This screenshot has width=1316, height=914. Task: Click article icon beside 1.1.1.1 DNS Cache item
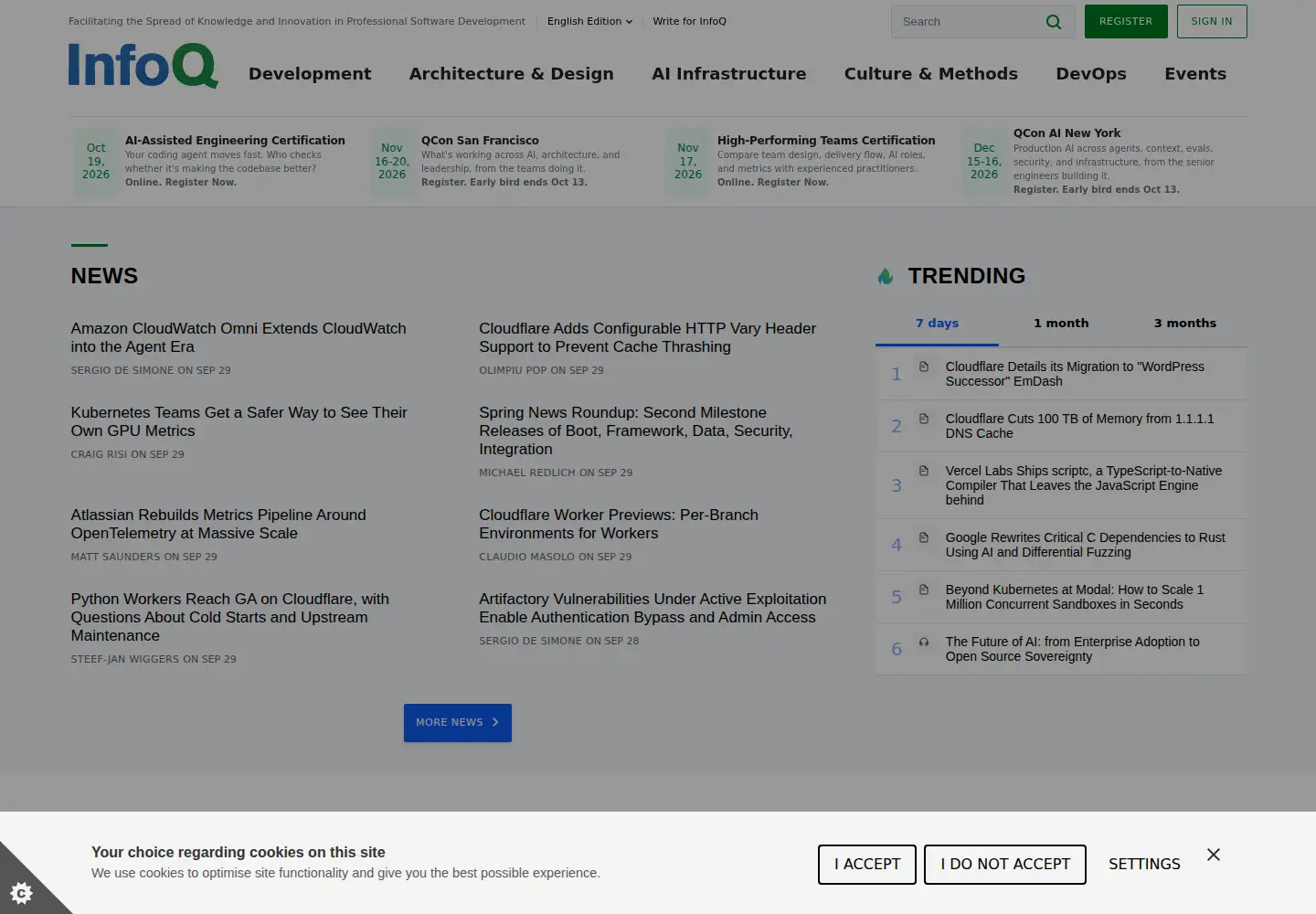pyautogui.click(x=924, y=419)
